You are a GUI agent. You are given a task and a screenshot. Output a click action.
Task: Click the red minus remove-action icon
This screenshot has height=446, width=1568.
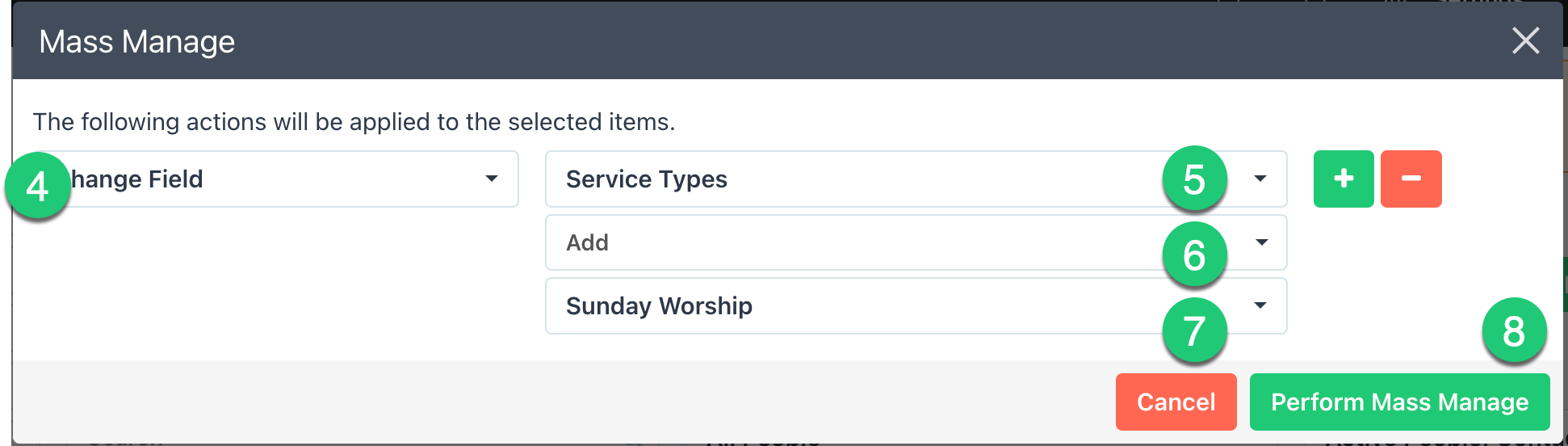(1411, 179)
